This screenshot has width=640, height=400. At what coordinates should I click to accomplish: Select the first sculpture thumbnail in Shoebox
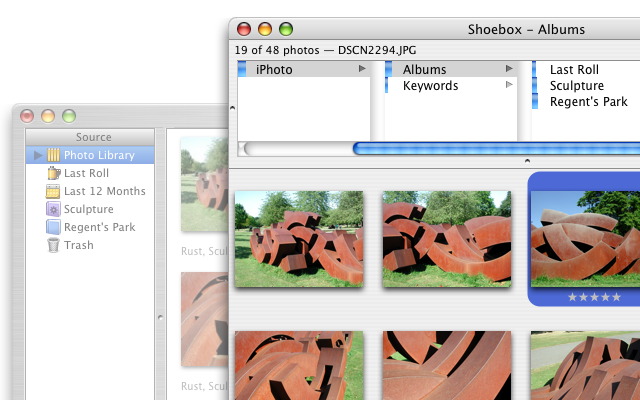tap(299, 238)
